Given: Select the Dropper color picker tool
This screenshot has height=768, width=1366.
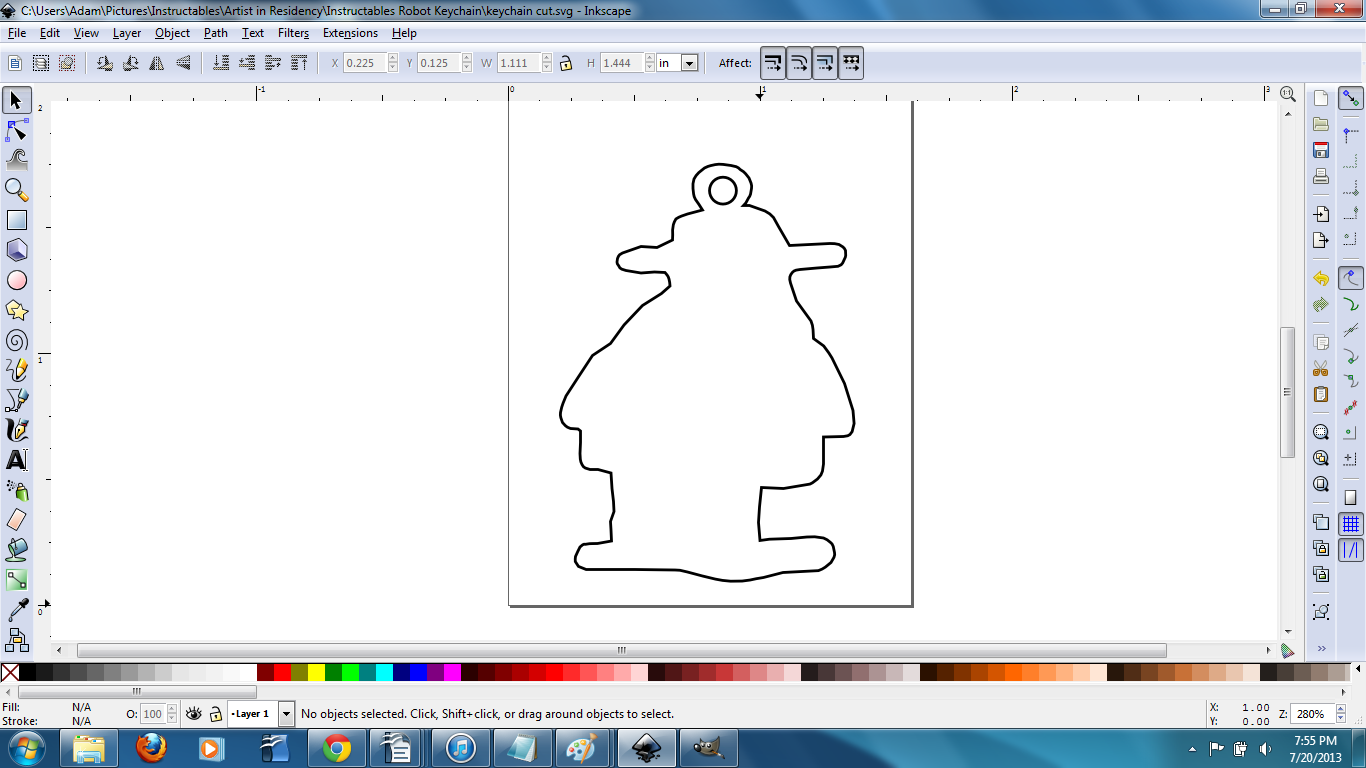Looking at the screenshot, I should tap(16, 610).
